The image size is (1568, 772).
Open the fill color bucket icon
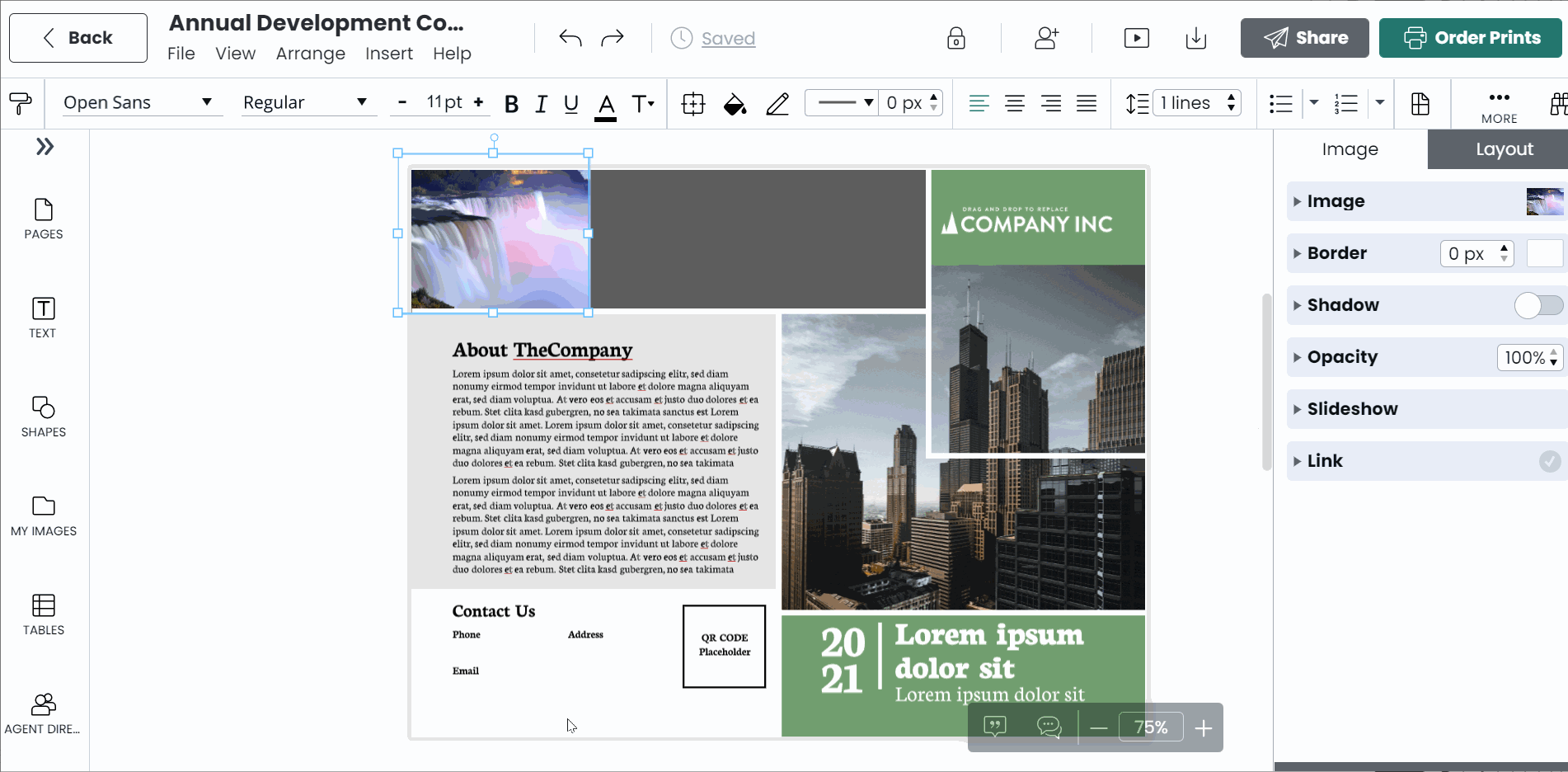tap(735, 104)
